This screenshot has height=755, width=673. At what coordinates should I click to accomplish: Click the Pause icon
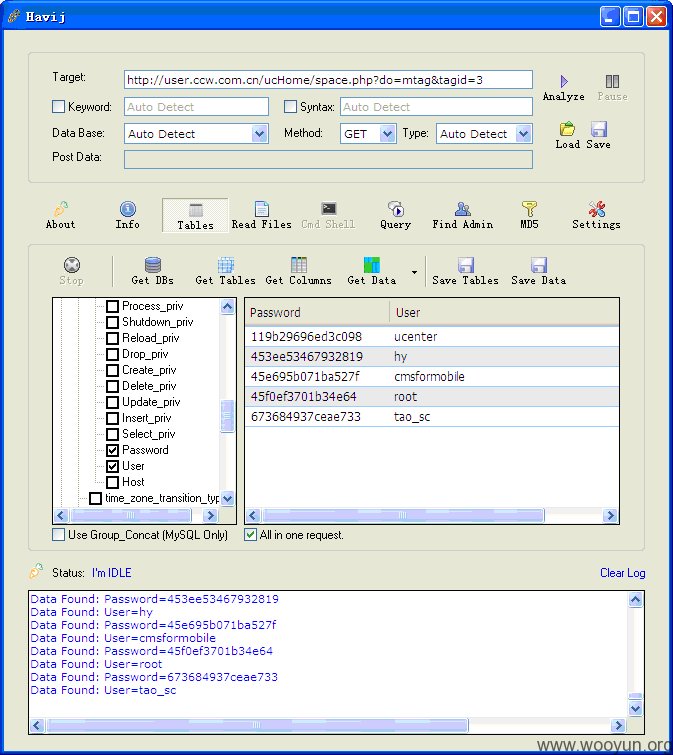click(612, 81)
